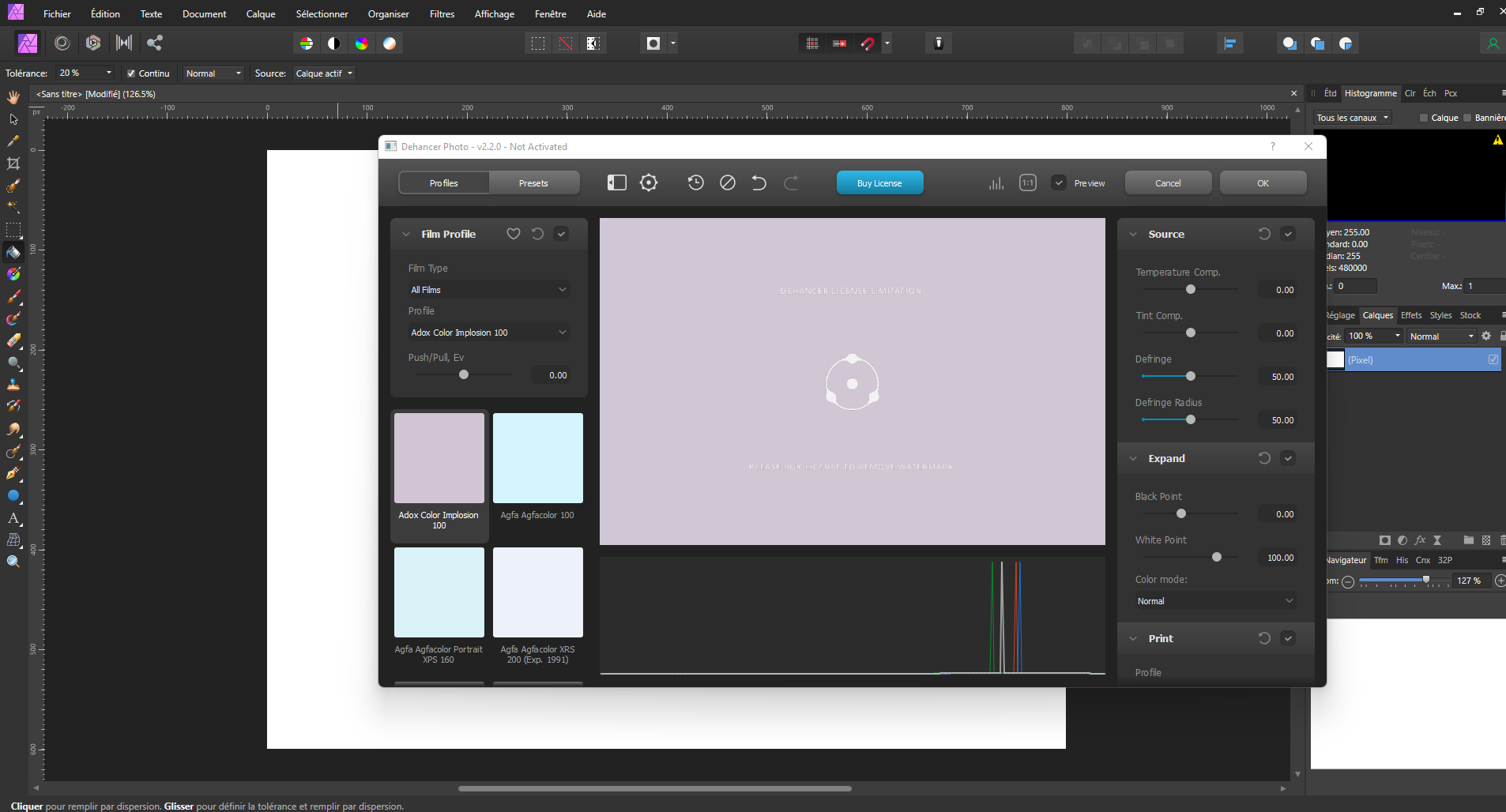Select the Zoom tool in the toolbar
The height and width of the screenshot is (812, 1506).
13,561
